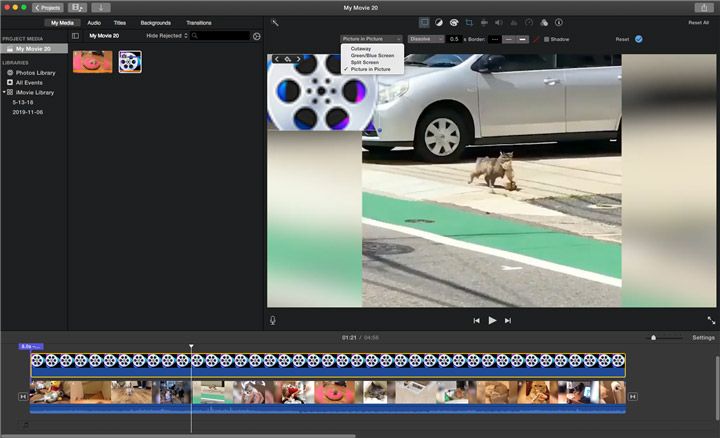Toggle the libraries sidebar visibility
Viewport: 720px width, 438px height.
point(75,36)
